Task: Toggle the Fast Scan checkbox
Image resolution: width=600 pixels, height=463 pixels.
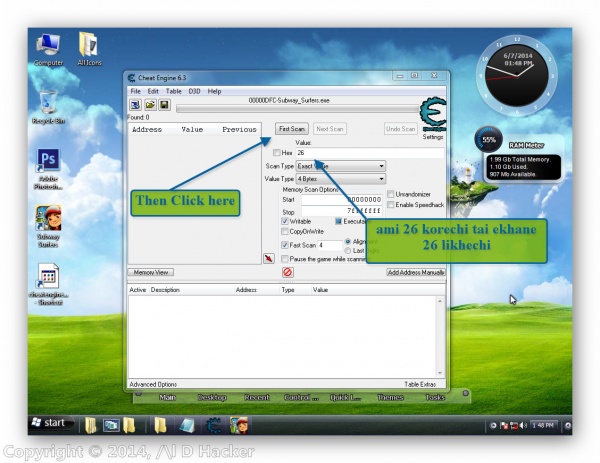Action: pyautogui.click(x=285, y=245)
